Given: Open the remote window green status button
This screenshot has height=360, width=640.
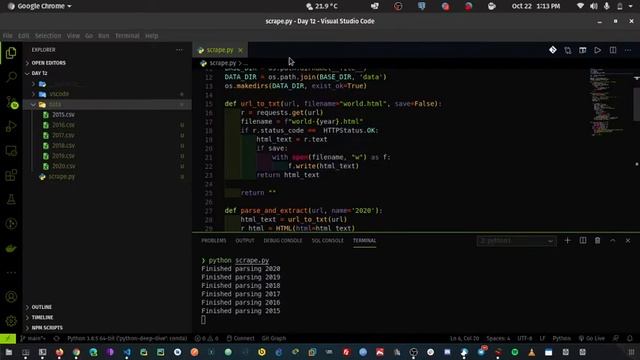Looking at the screenshot, I should (8, 338).
